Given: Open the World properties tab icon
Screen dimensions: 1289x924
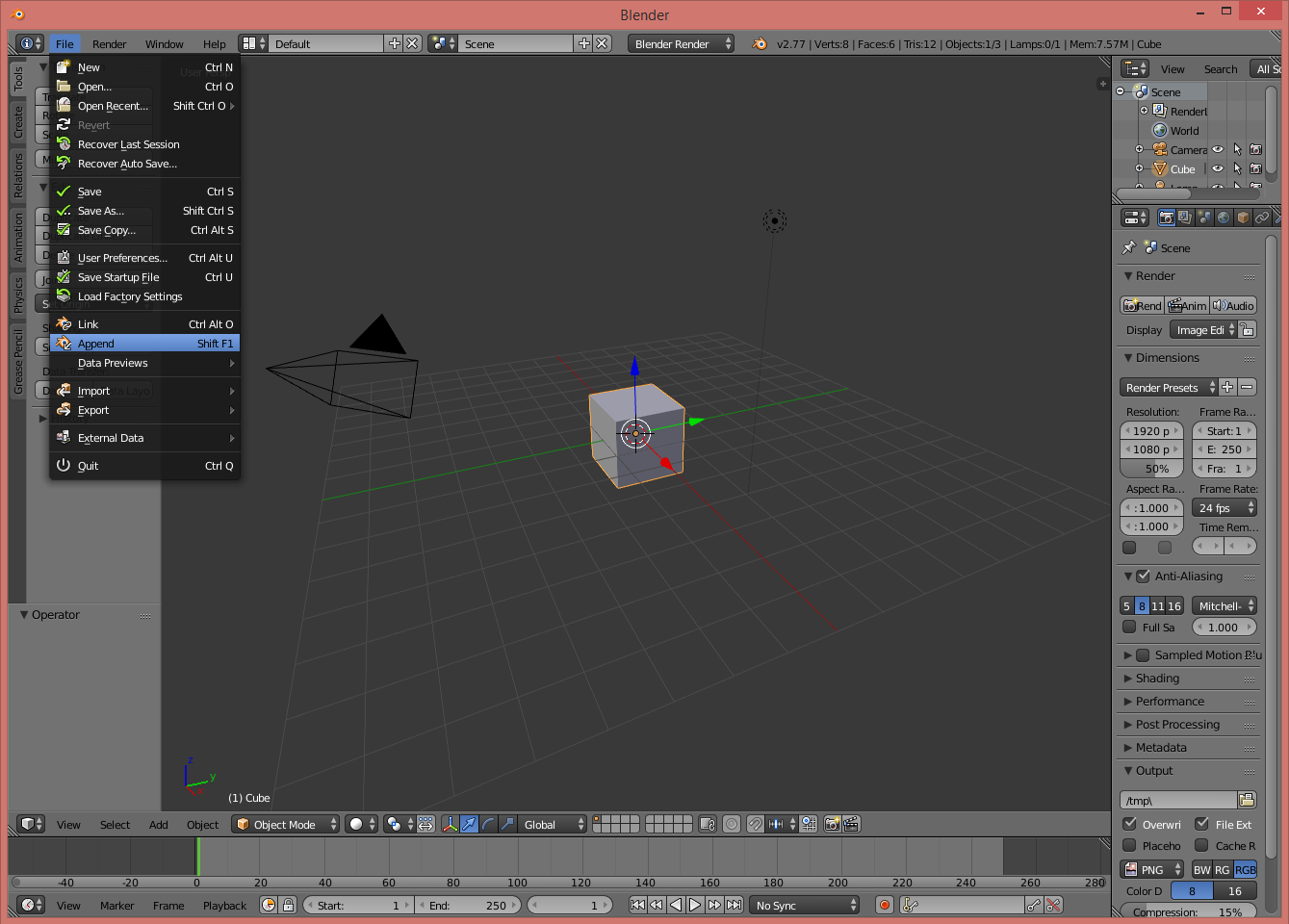Looking at the screenshot, I should point(1224,218).
